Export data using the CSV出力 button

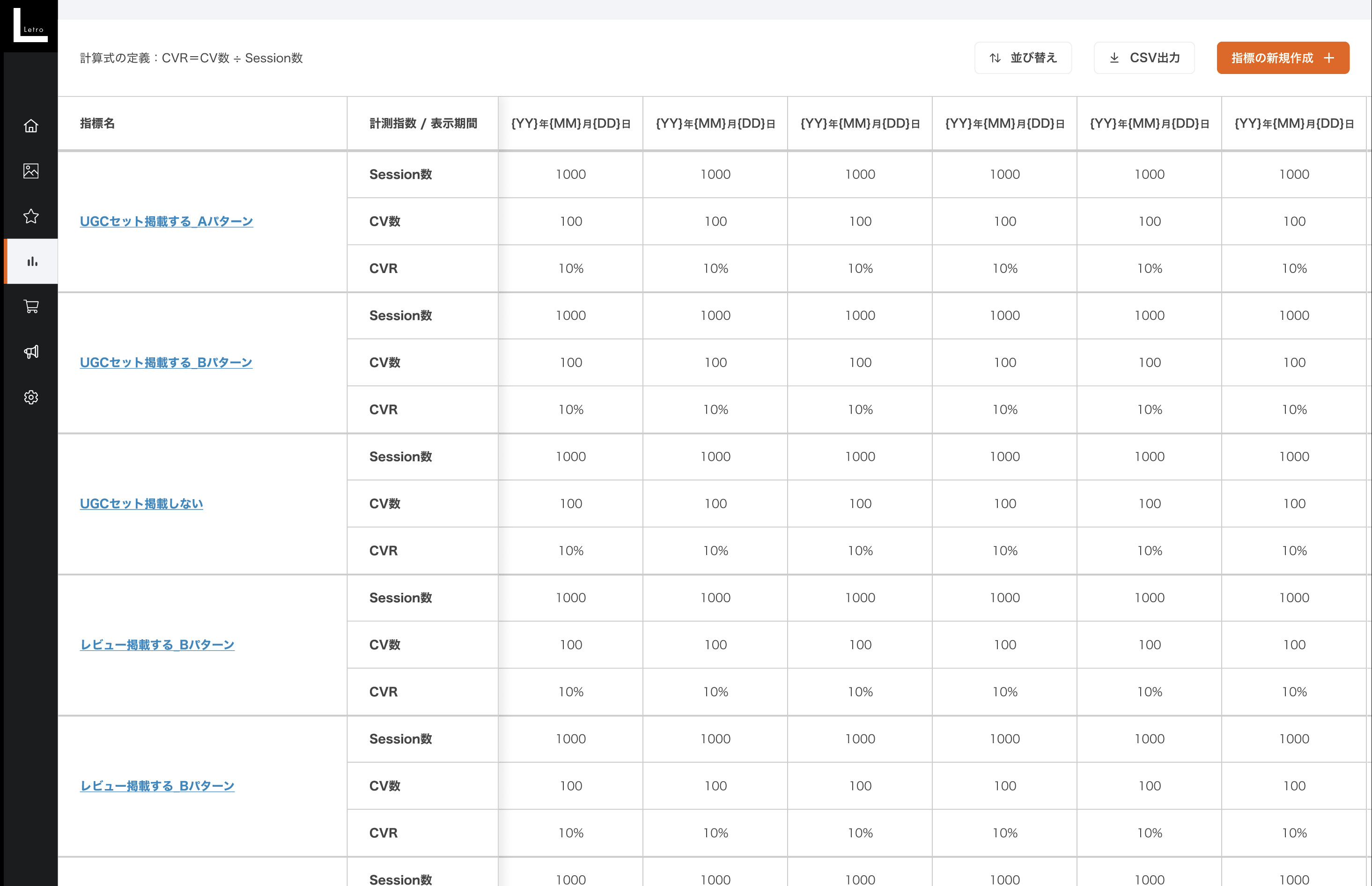1143,58
